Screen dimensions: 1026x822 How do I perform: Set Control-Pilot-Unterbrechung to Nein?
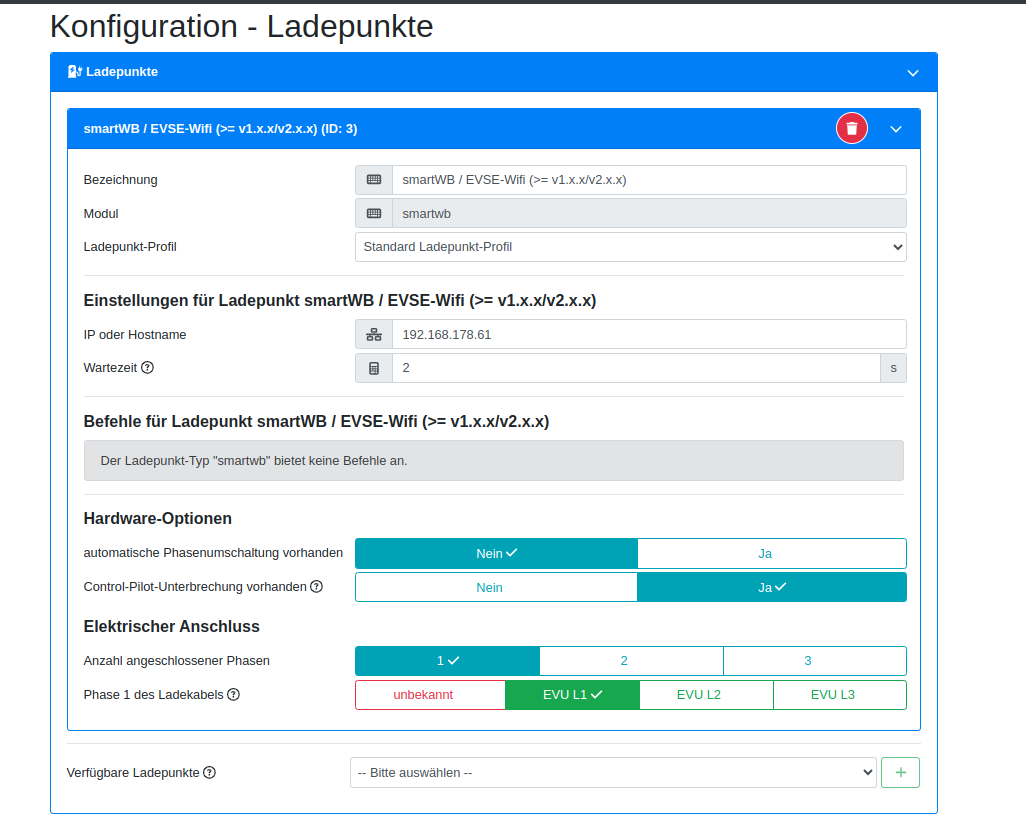tap(497, 587)
